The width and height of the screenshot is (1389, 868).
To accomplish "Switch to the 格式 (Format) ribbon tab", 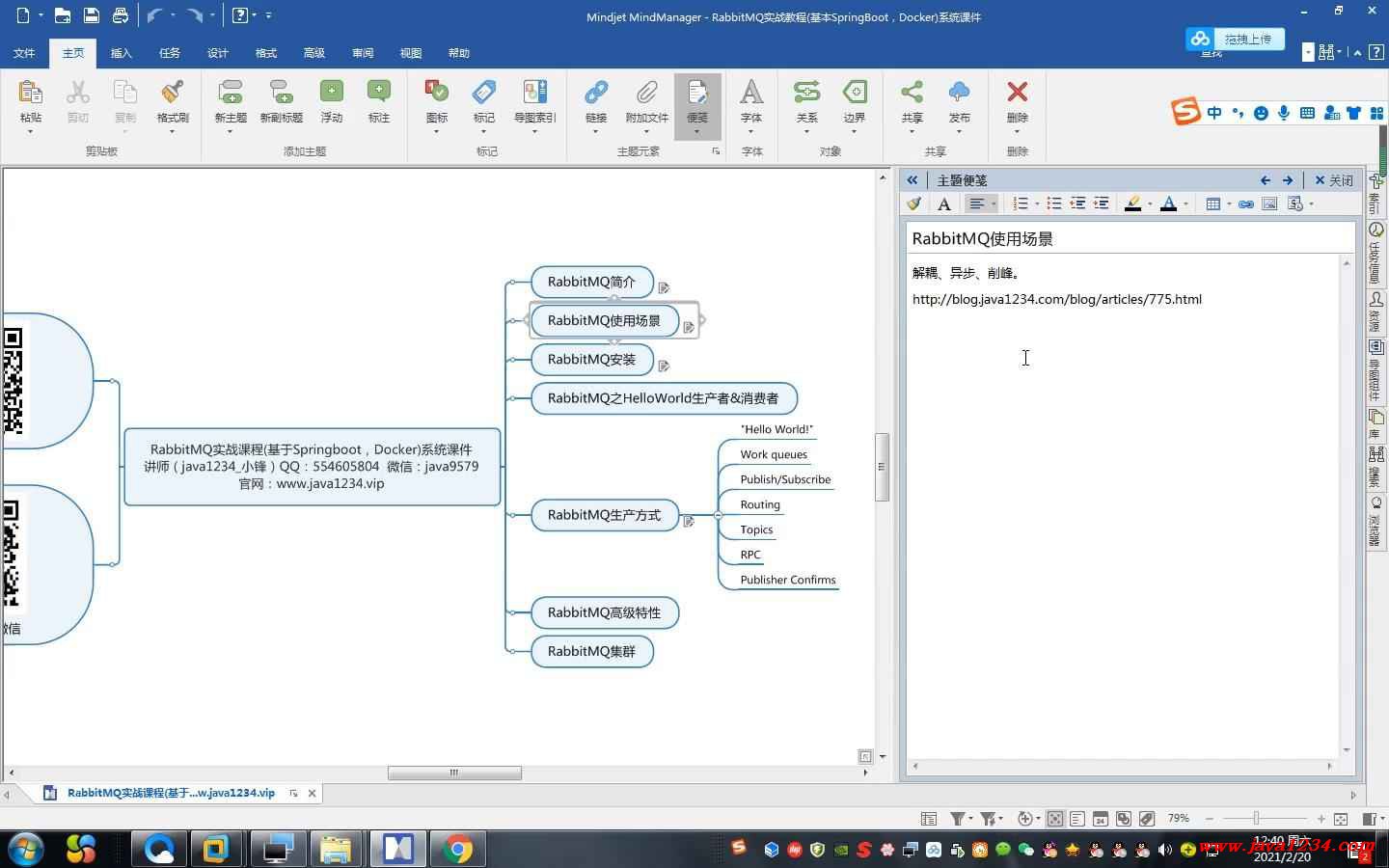I will point(266,53).
